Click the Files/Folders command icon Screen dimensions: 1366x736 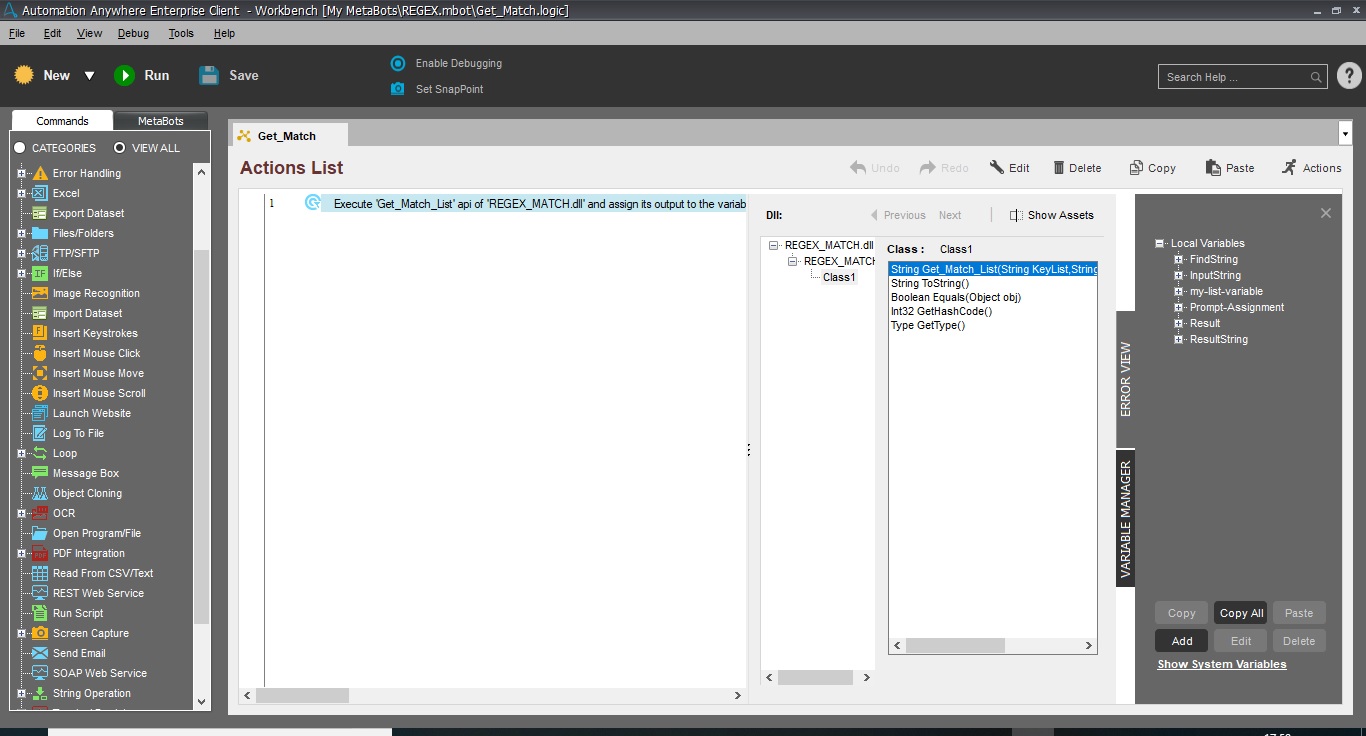[40, 233]
